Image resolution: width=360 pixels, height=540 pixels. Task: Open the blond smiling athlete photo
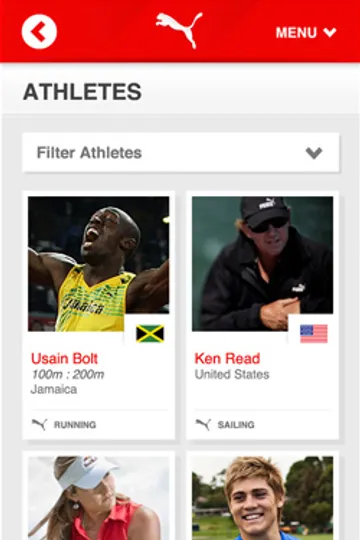point(263,498)
